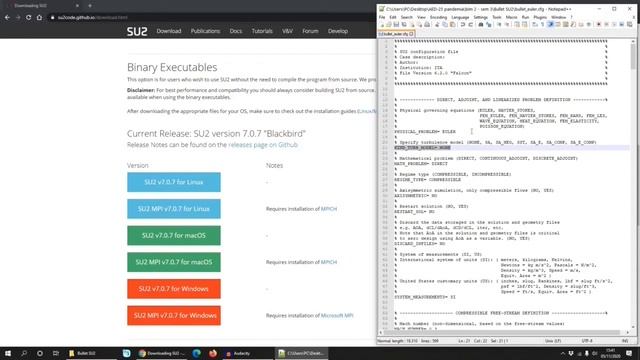
Task: Open the Plugins menu in Notepad++
Action: [x=540, y=17]
